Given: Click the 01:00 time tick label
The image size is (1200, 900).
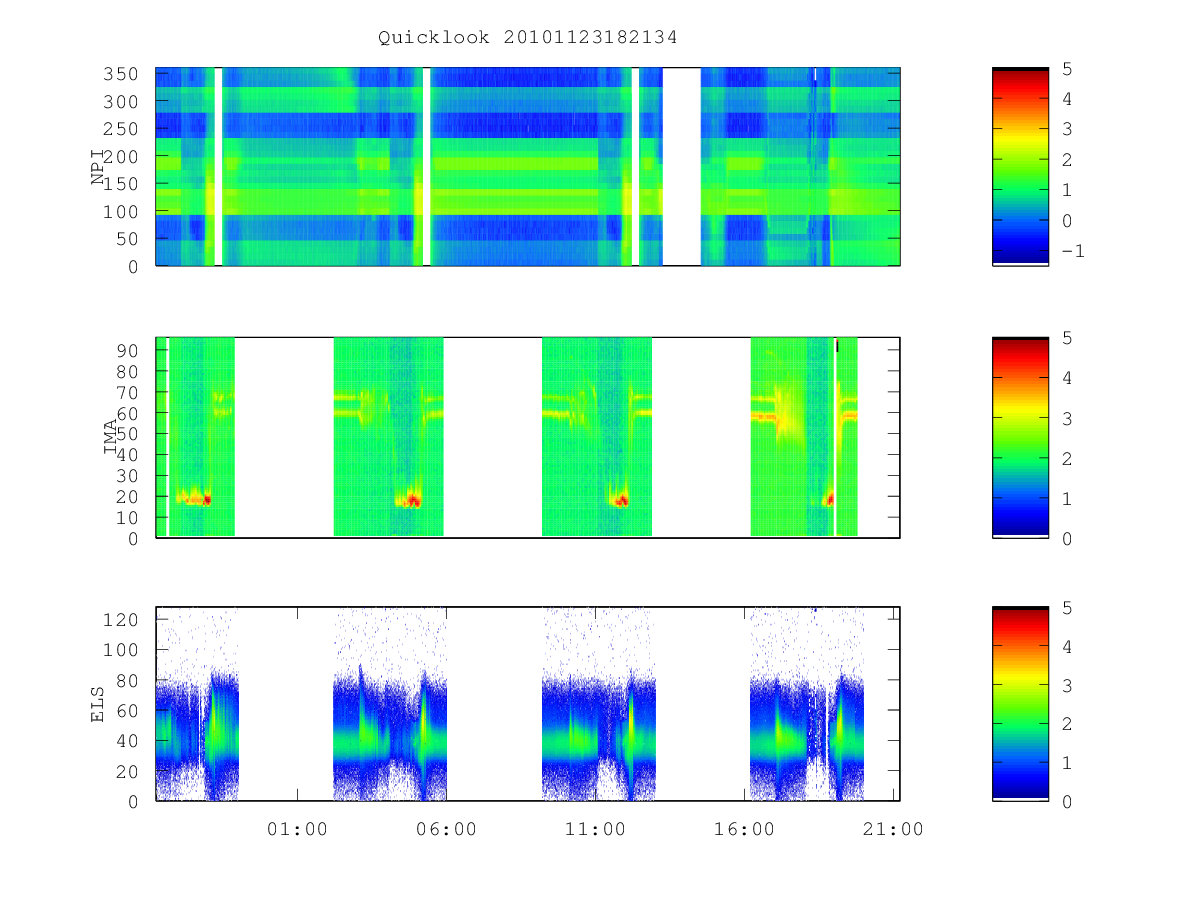Looking at the screenshot, I should (297, 829).
